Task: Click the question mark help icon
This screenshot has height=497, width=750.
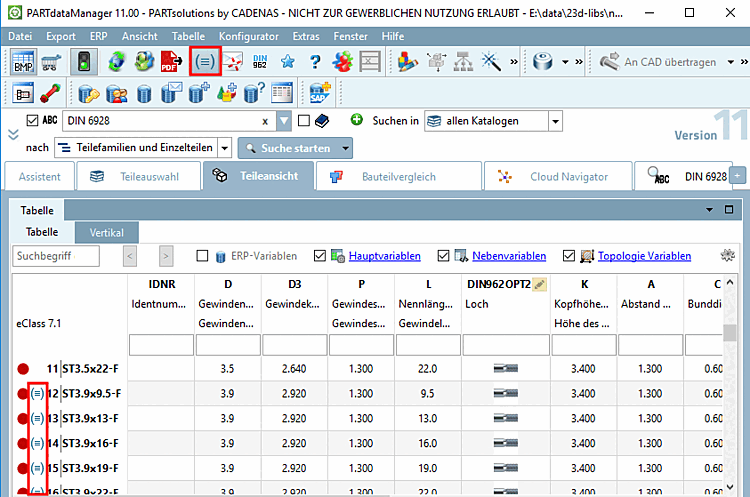Action: coord(315,62)
